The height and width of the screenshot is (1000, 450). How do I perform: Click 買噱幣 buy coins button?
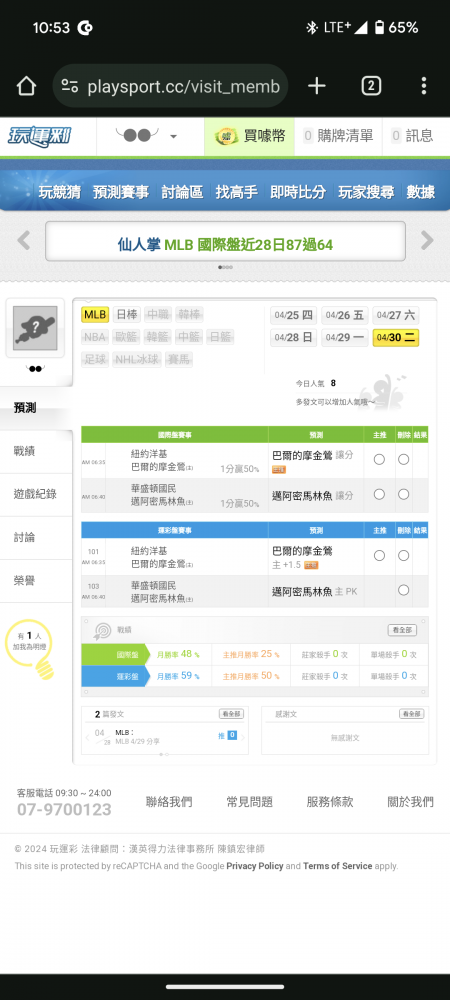point(249,136)
